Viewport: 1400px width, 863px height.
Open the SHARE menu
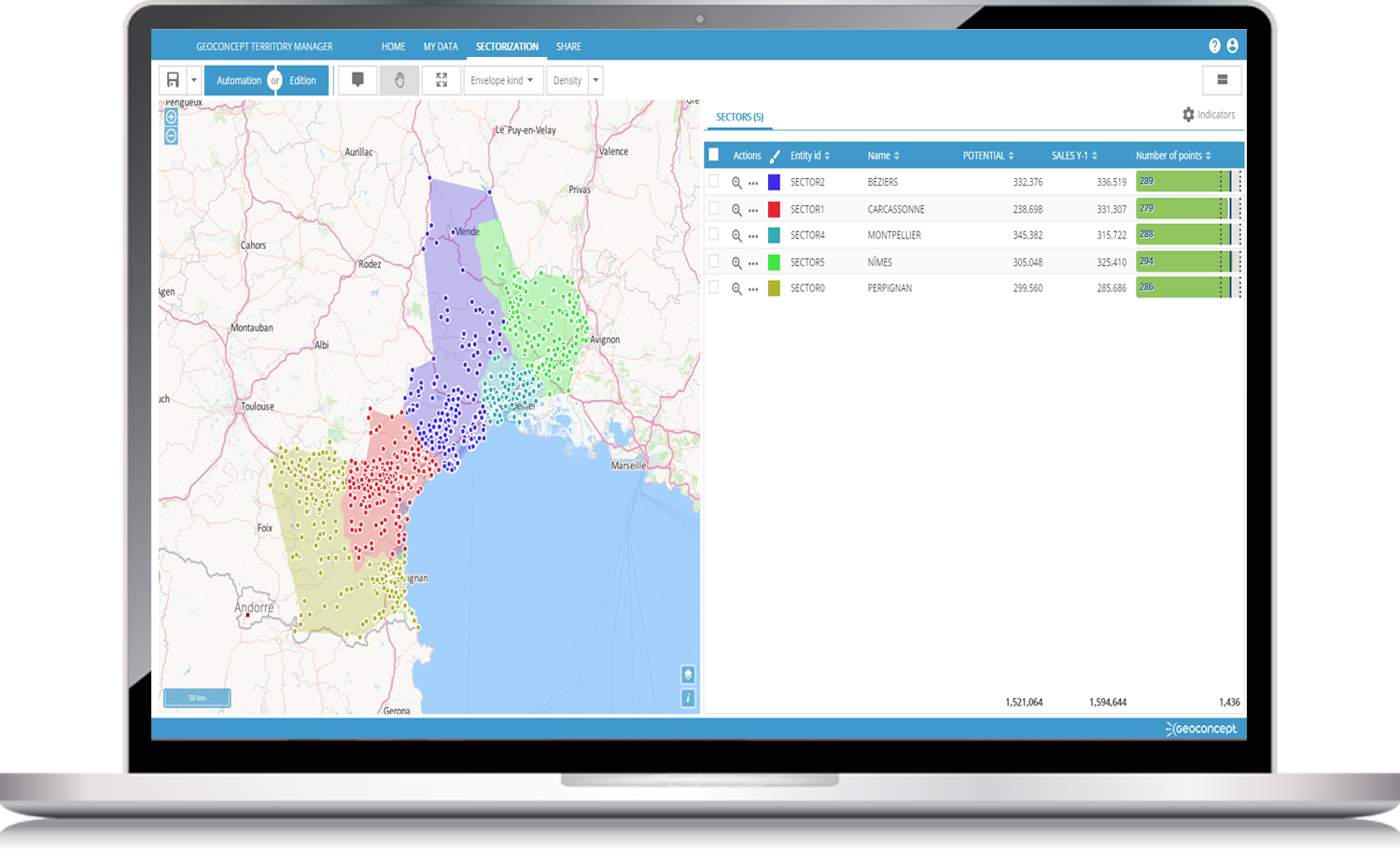568,47
